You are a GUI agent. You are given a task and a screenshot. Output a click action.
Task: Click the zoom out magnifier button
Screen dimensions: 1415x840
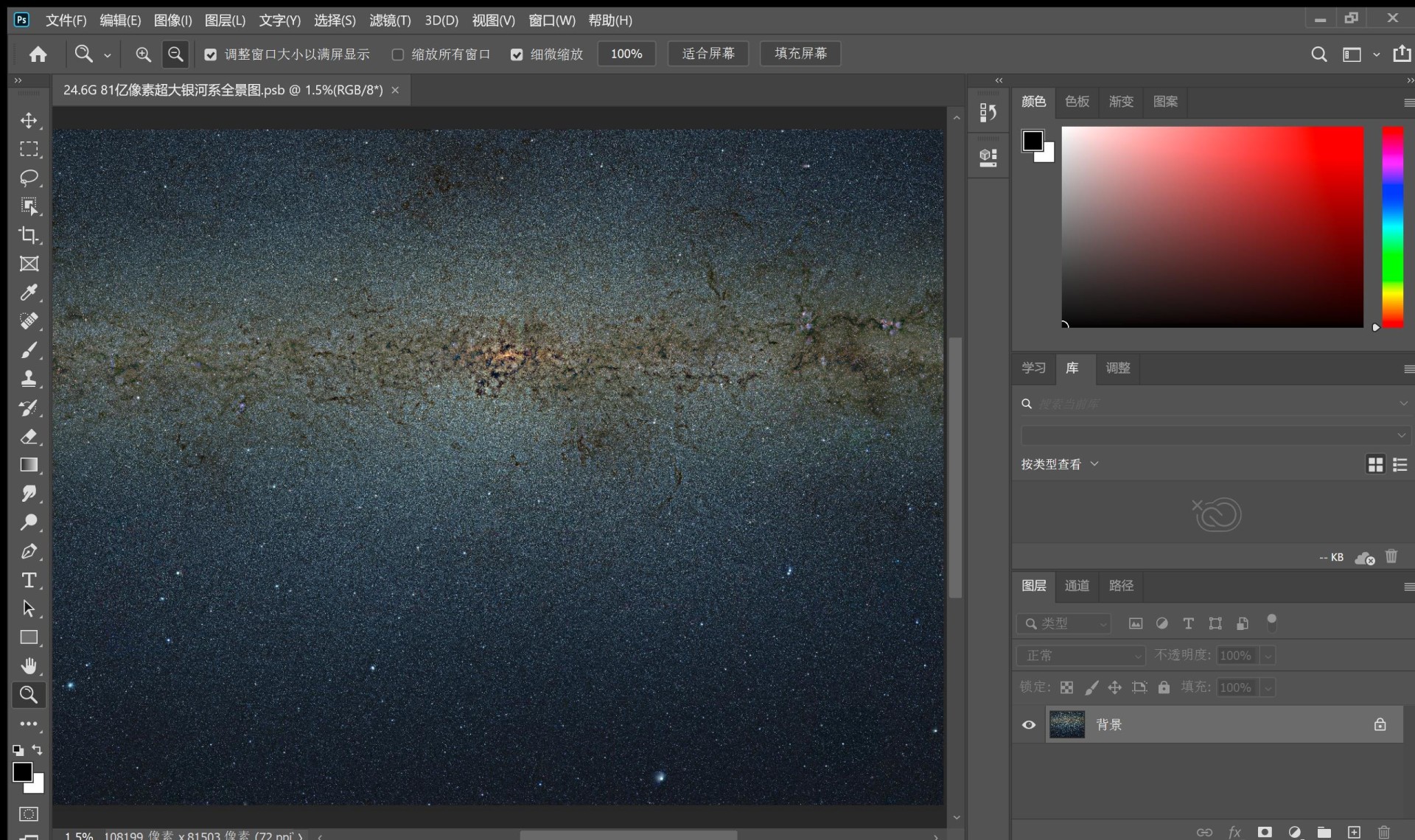(175, 54)
